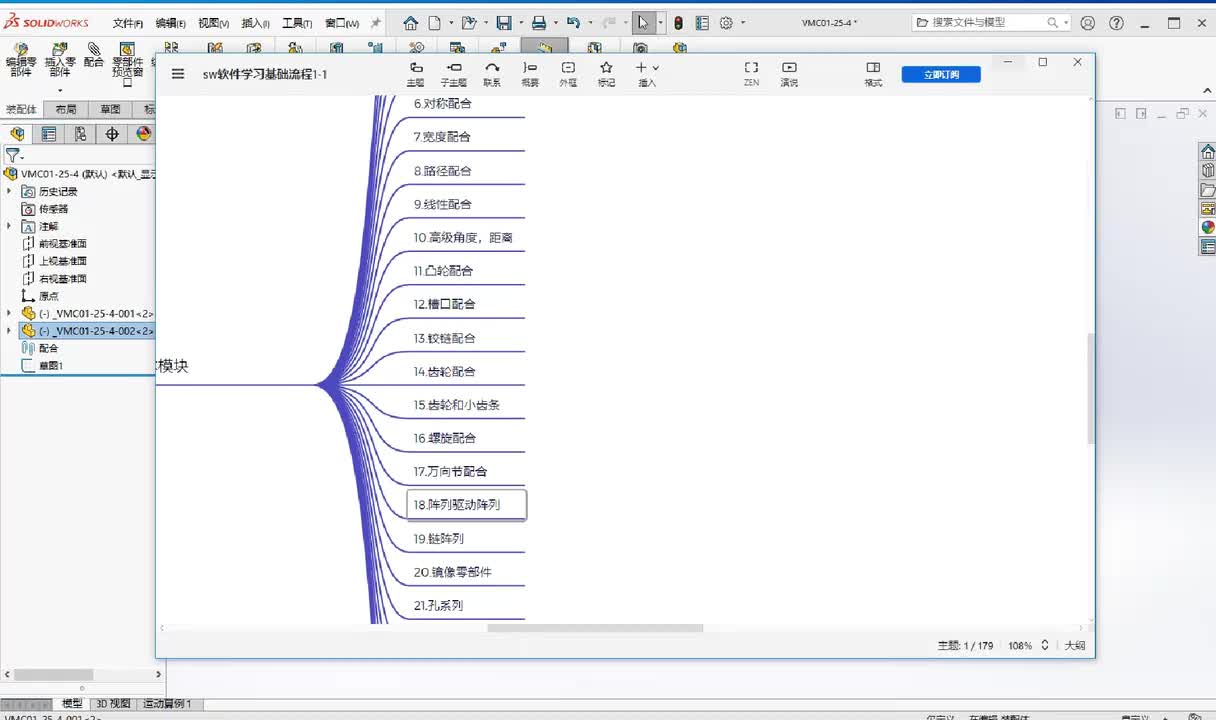Image resolution: width=1216 pixels, height=720 pixels.
Task: Add a 联系 relationship line
Action: point(492,68)
